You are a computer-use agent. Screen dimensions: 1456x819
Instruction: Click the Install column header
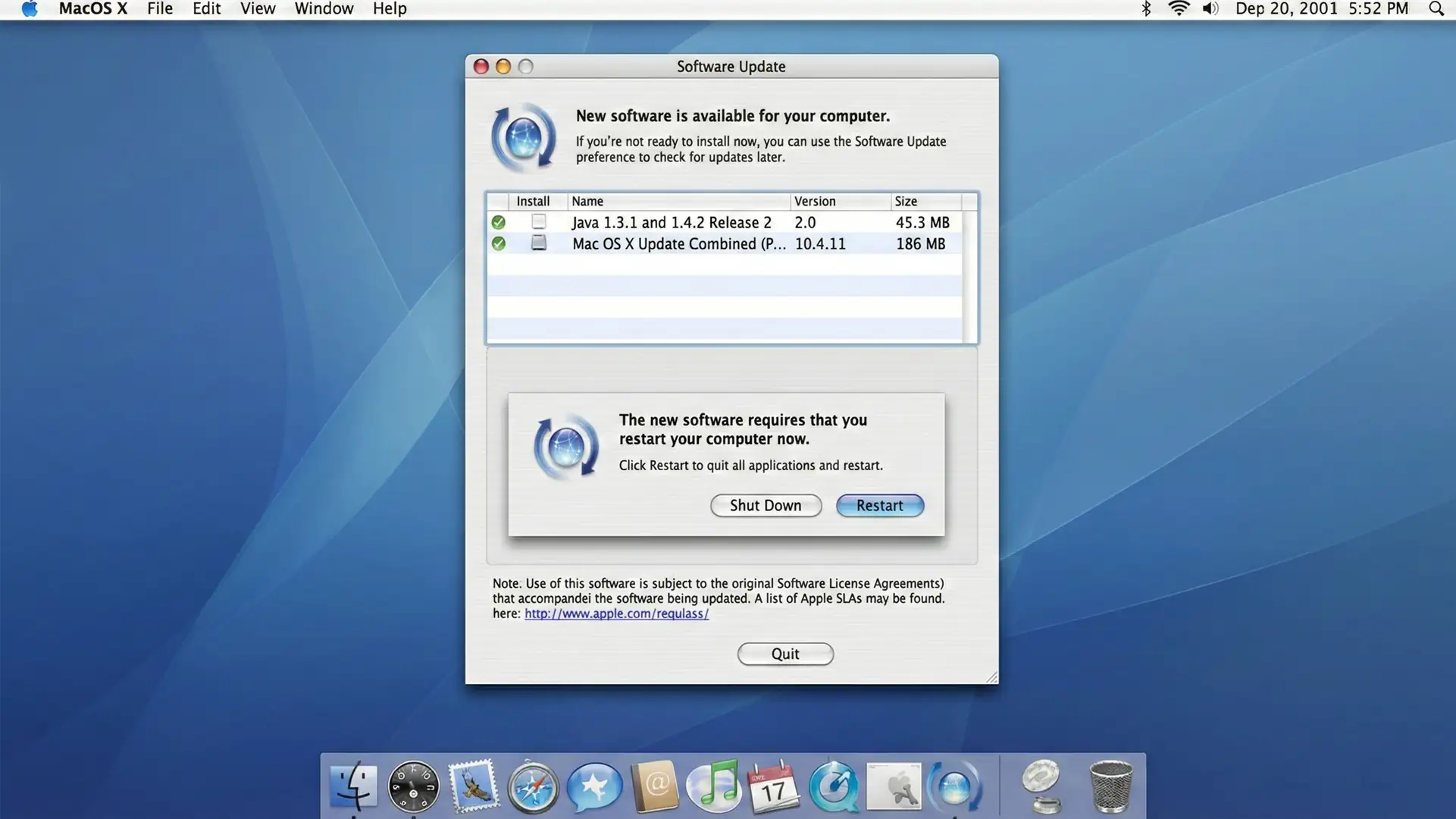pos(537,201)
